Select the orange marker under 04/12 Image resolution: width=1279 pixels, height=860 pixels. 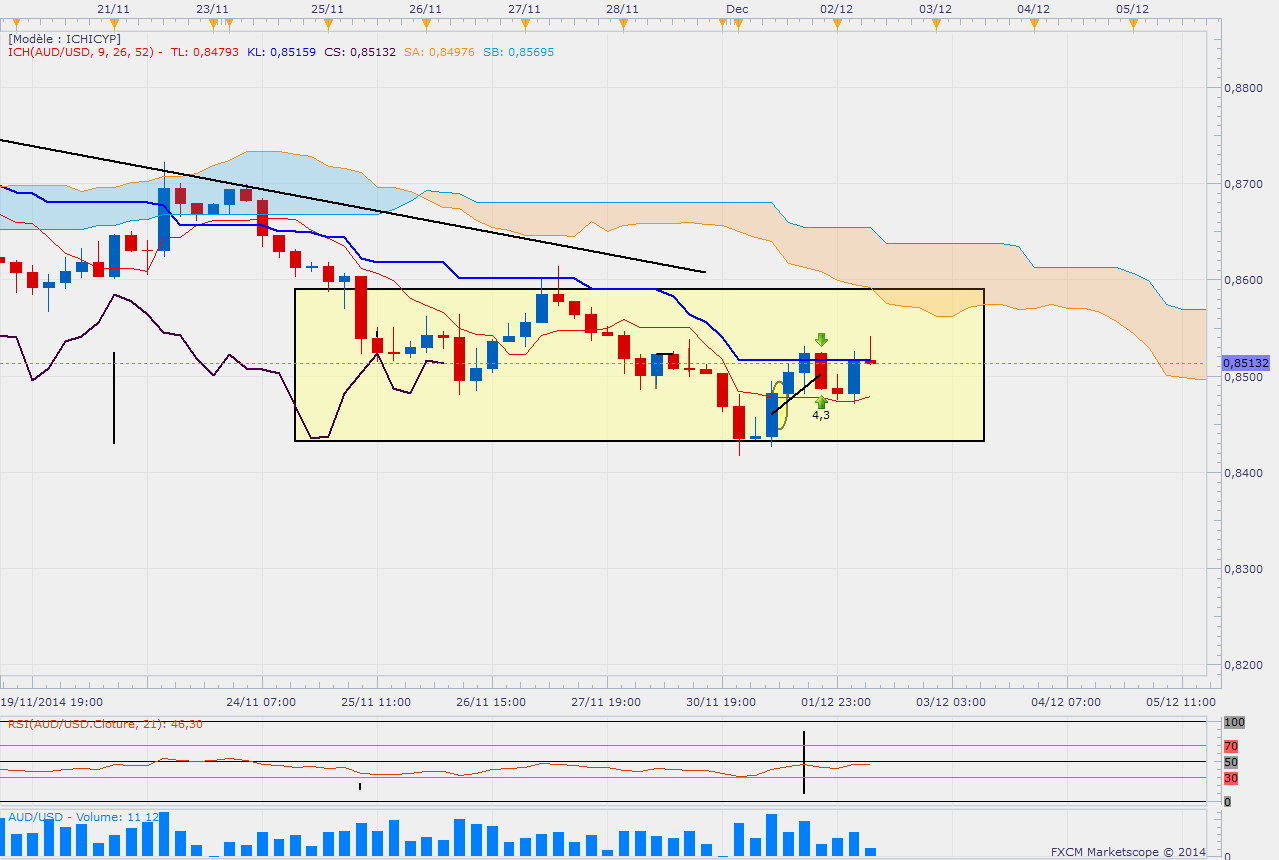(x=1033, y=22)
